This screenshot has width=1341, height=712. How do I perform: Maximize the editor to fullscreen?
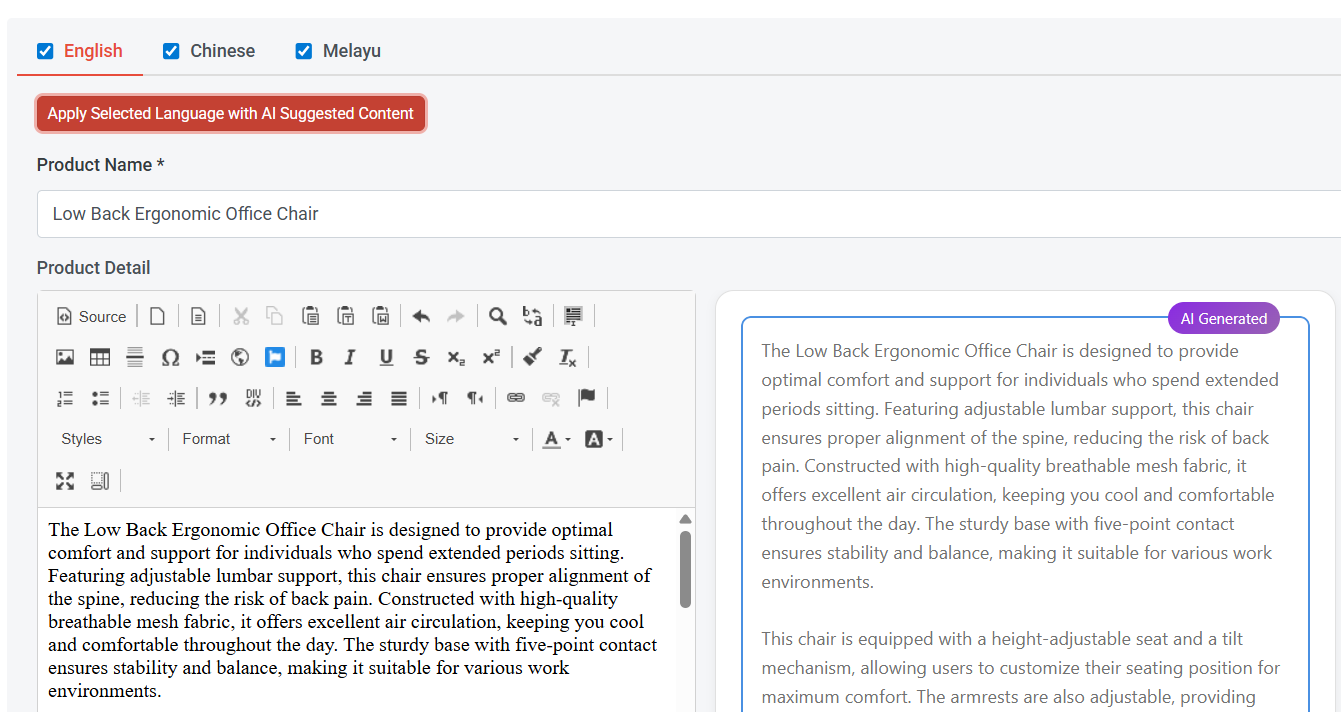click(64, 481)
